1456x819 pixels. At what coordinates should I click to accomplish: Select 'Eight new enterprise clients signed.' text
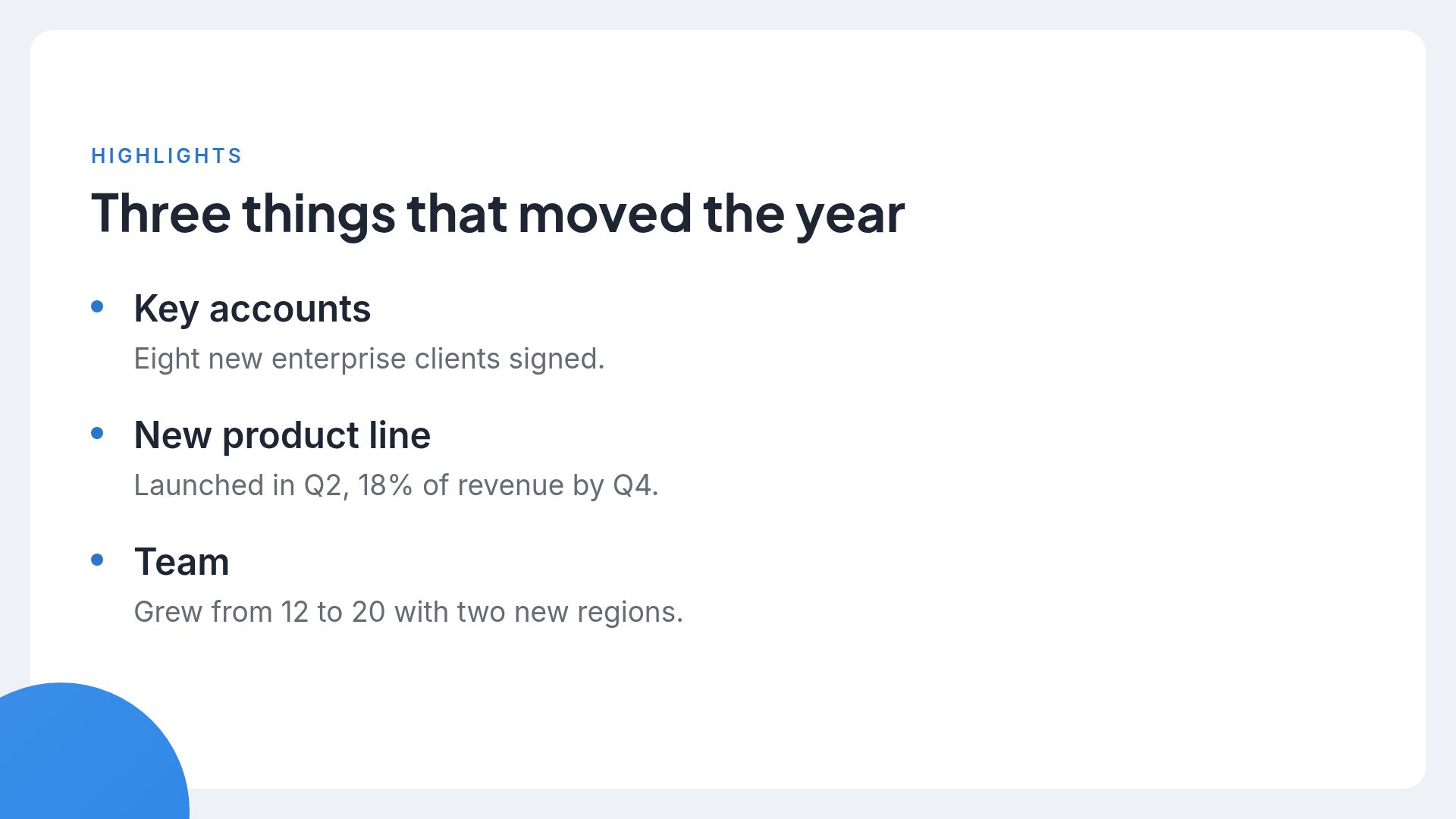point(369,359)
